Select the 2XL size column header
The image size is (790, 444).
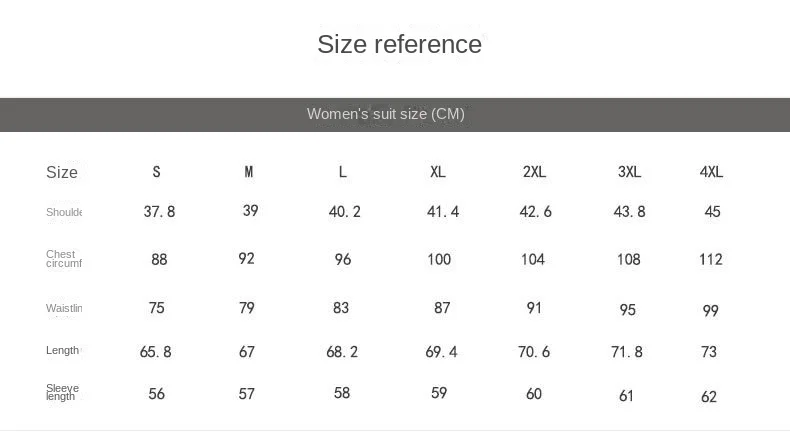[x=534, y=172]
